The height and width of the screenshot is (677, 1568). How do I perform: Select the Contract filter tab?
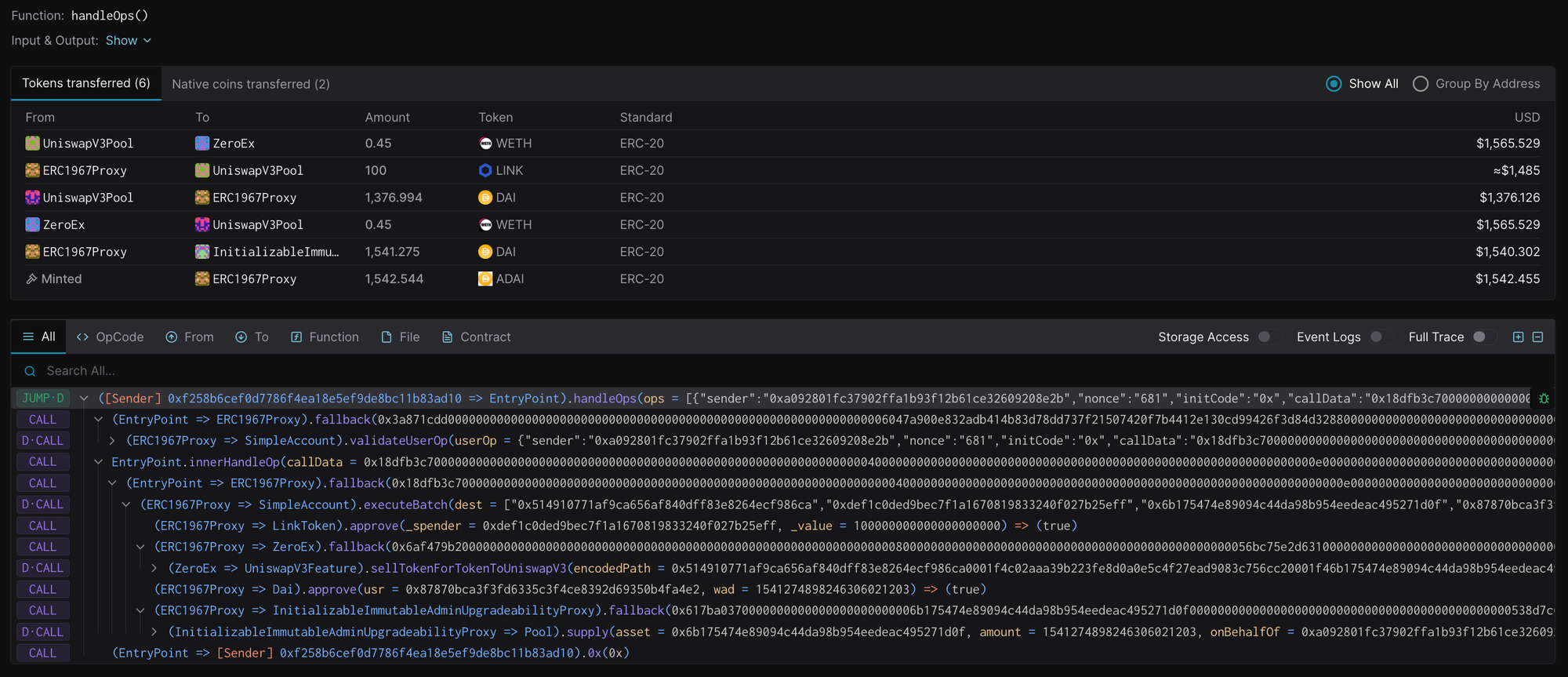tap(477, 337)
